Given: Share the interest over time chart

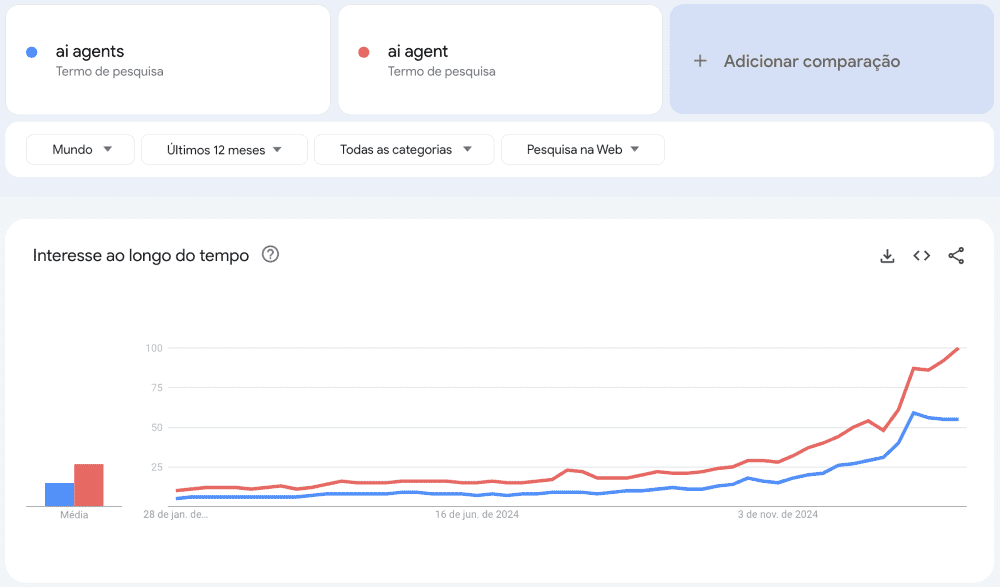Looking at the screenshot, I should click(956, 256).
